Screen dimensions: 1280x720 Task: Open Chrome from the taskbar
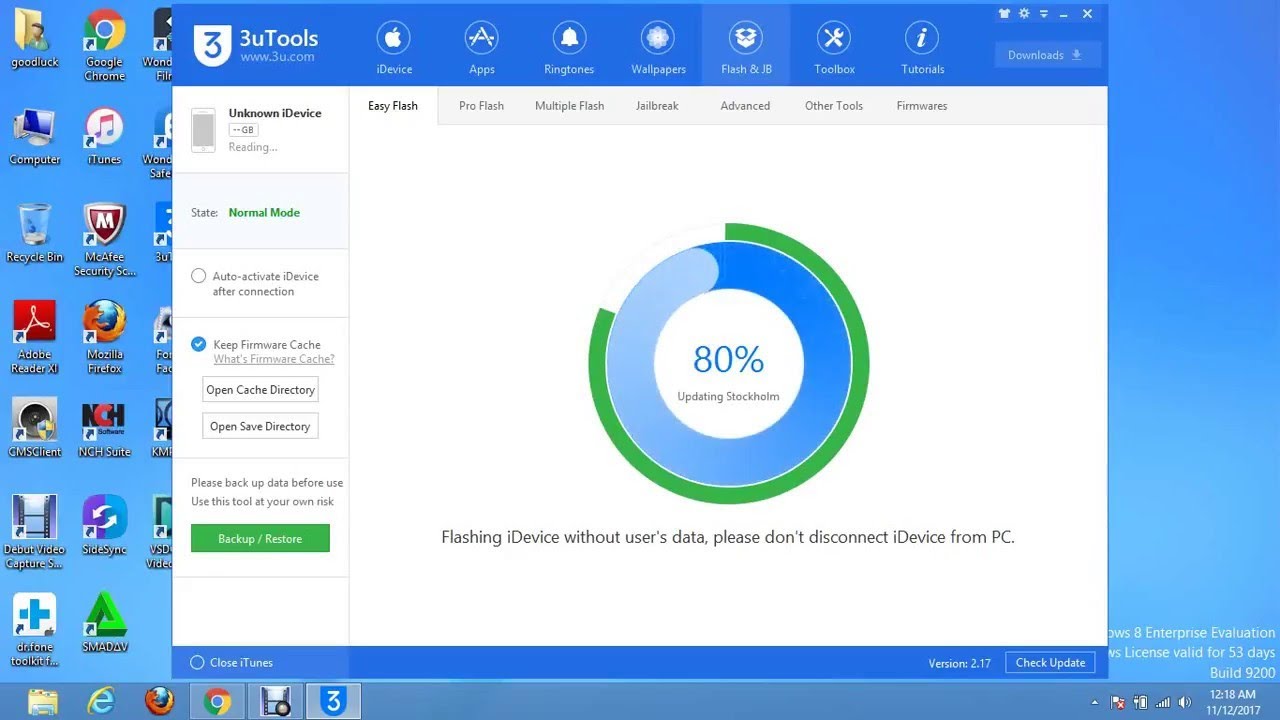(217, 702)
